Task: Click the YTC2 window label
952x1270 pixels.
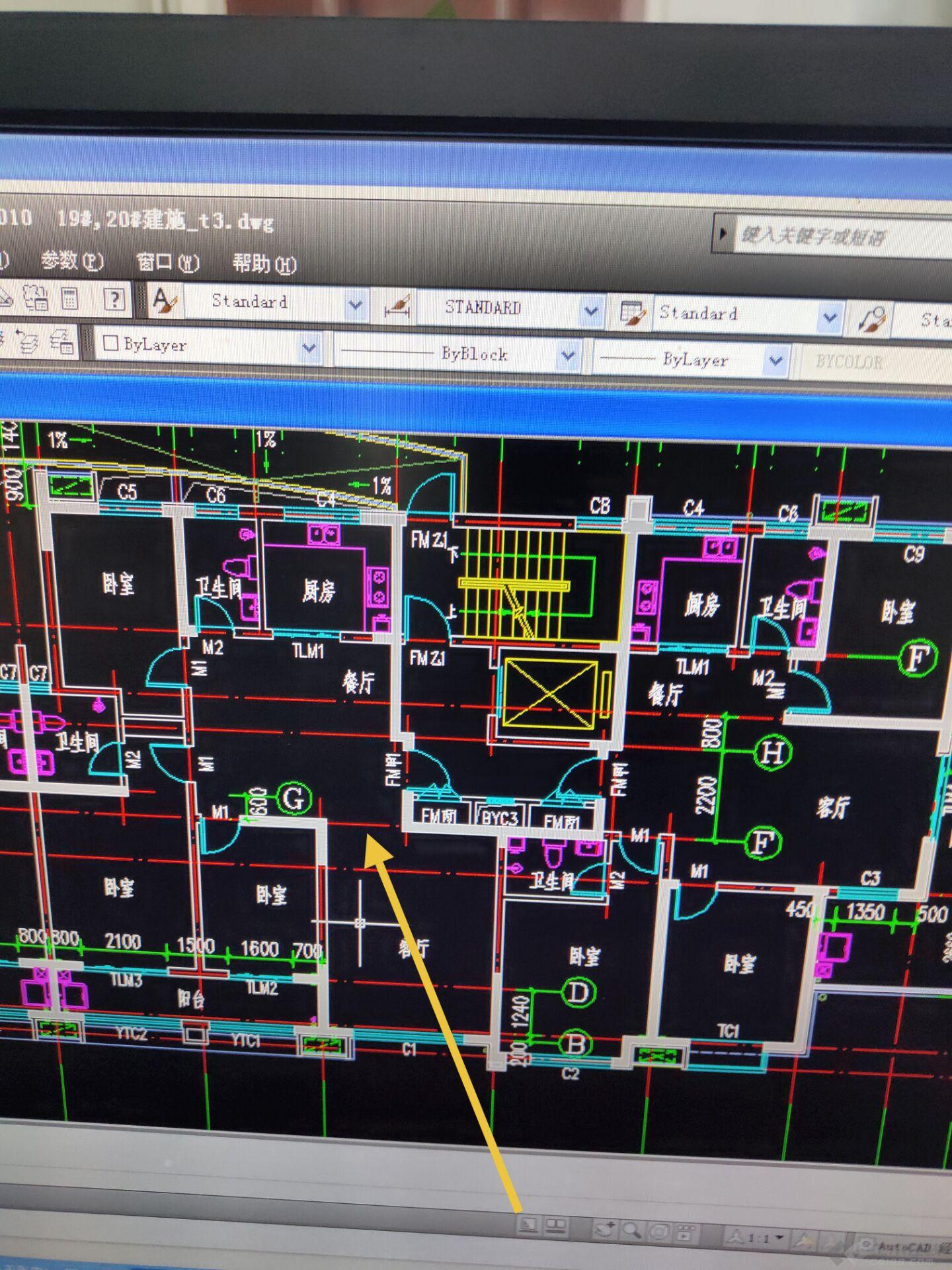Action: [x=130, y=1034]
